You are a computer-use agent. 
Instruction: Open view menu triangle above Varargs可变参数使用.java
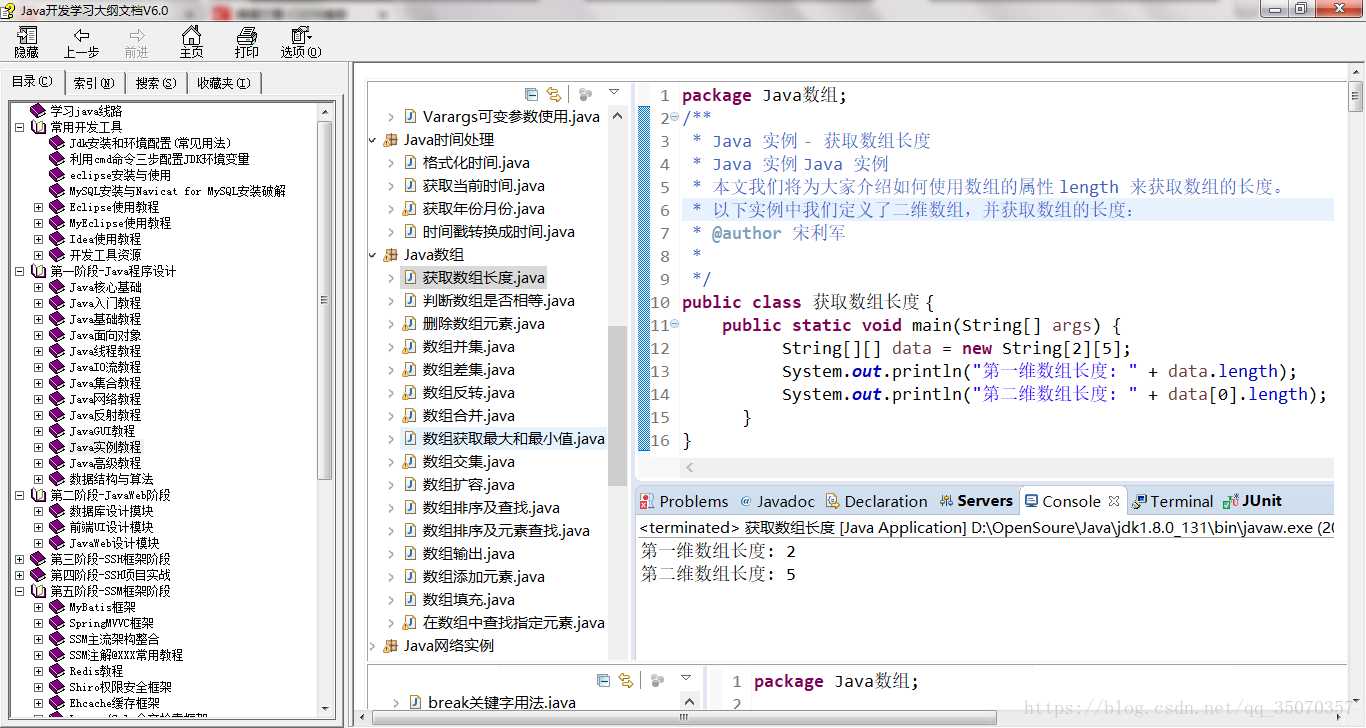click(614, 93)
